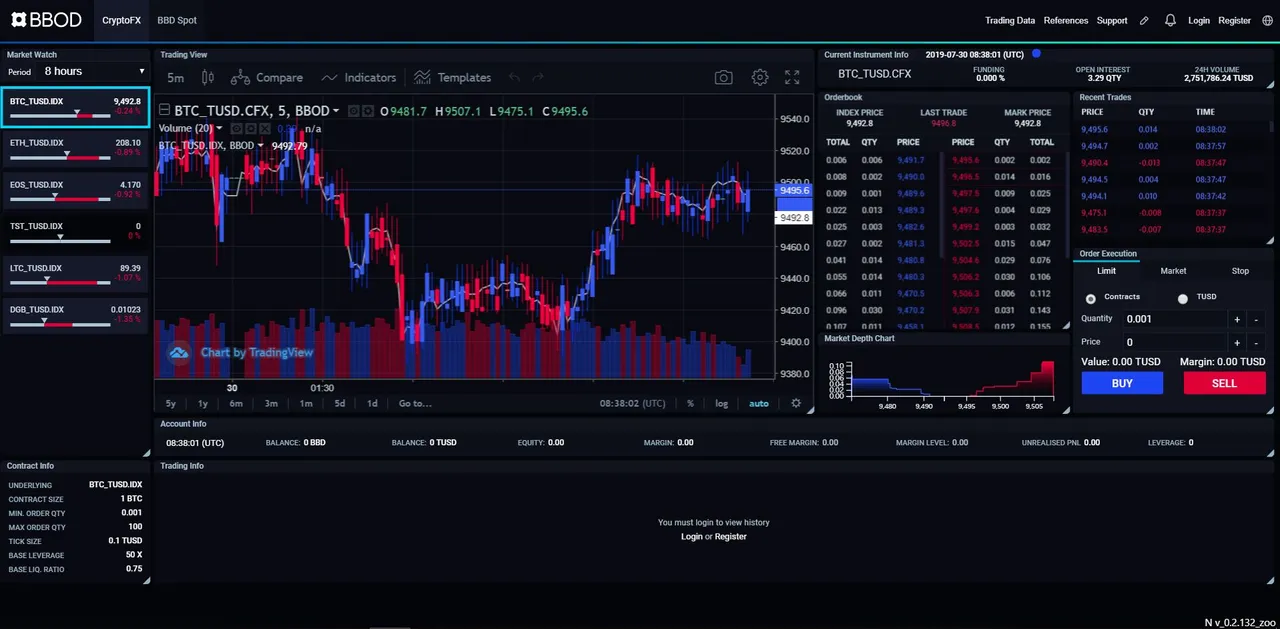
Task: Toggle log scale on chart
Action: point(722,403)
